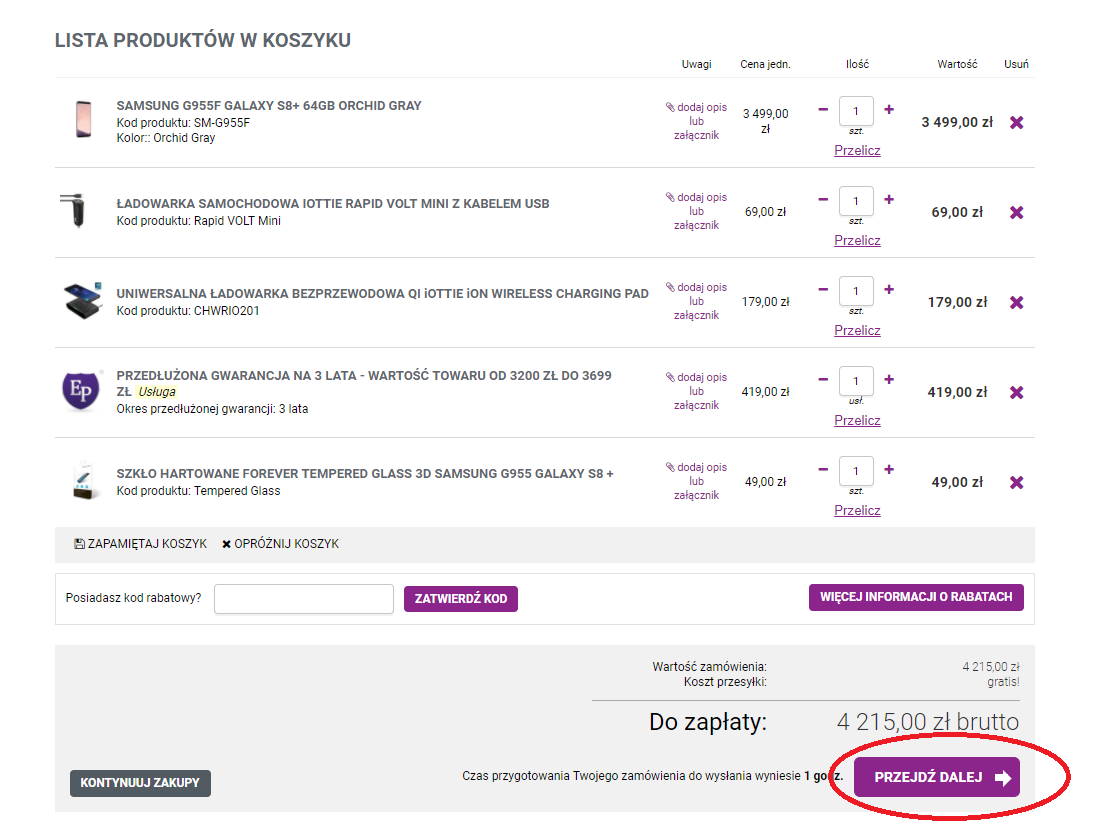Increase quantity of Rapid Volt Mini charger
This screenshot has width=1105, height=825.
[889, 199]
